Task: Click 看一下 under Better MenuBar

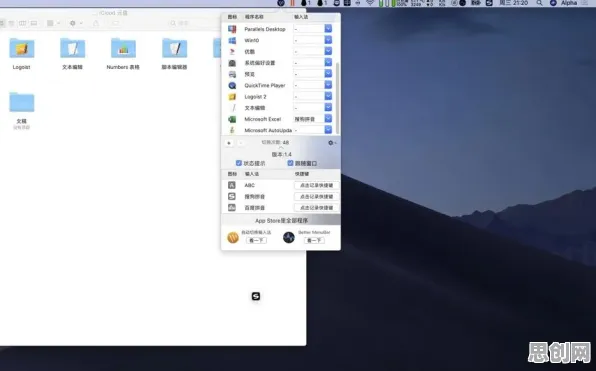Action: [314, 240]
